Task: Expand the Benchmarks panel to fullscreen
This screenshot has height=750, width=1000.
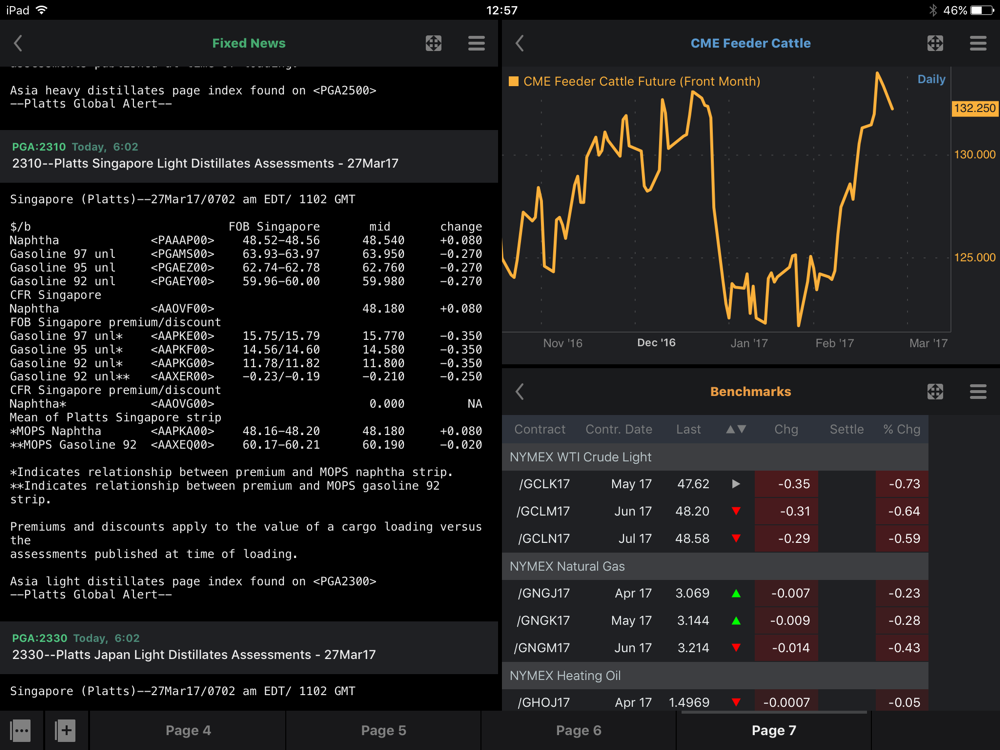Action: 935,392
